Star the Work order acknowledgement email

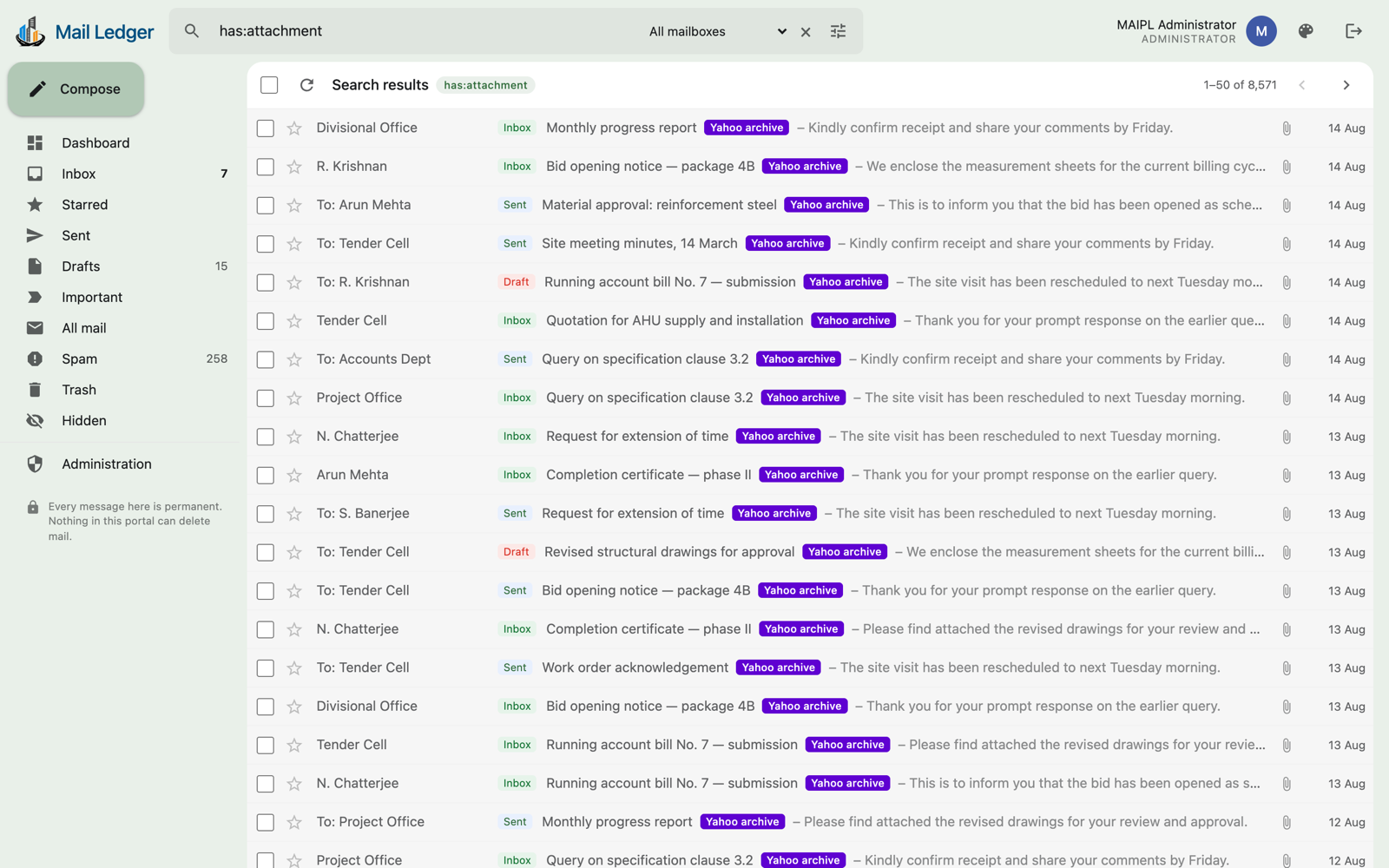294,668
